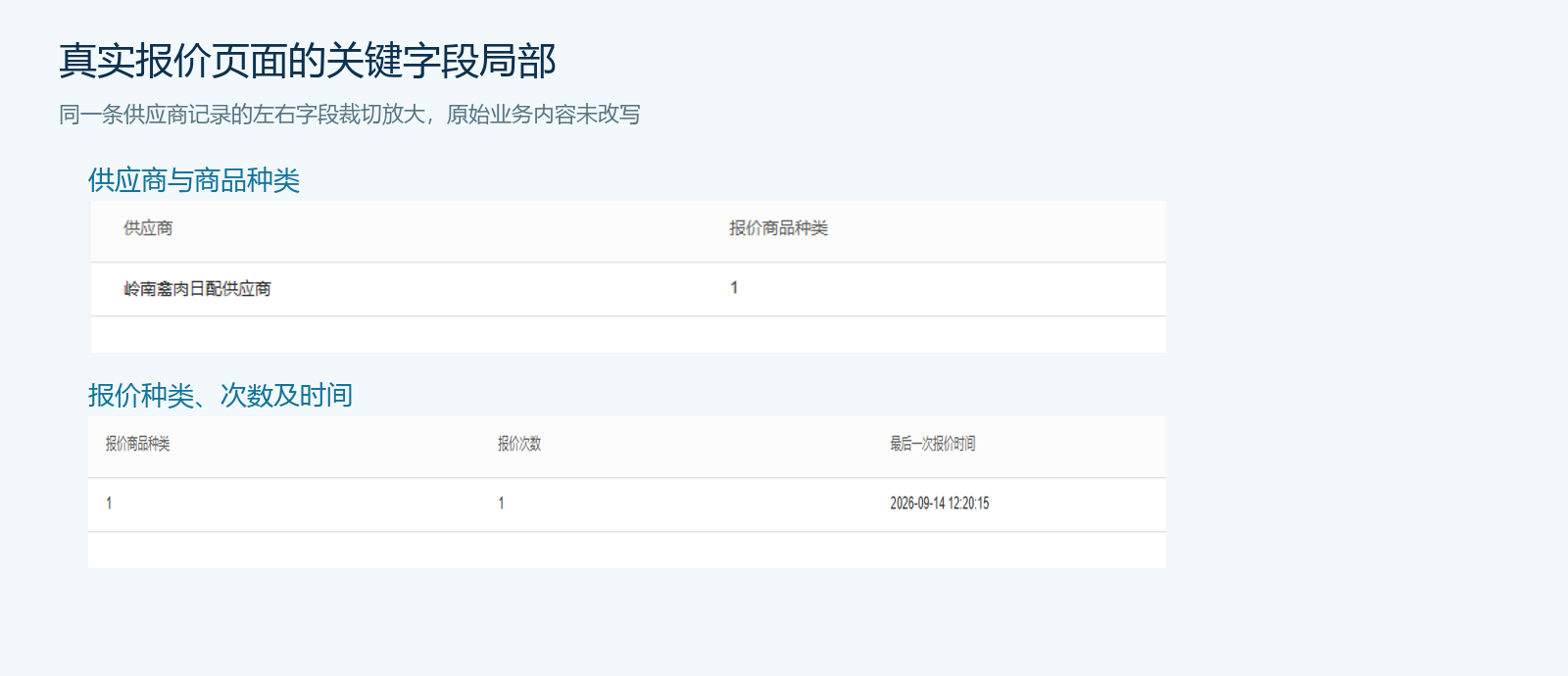The width and height of the screenshot is (1568, 676).
Task: Click the timestamp 2026-09-14 12:20:15
Action: tap(940, 504)
